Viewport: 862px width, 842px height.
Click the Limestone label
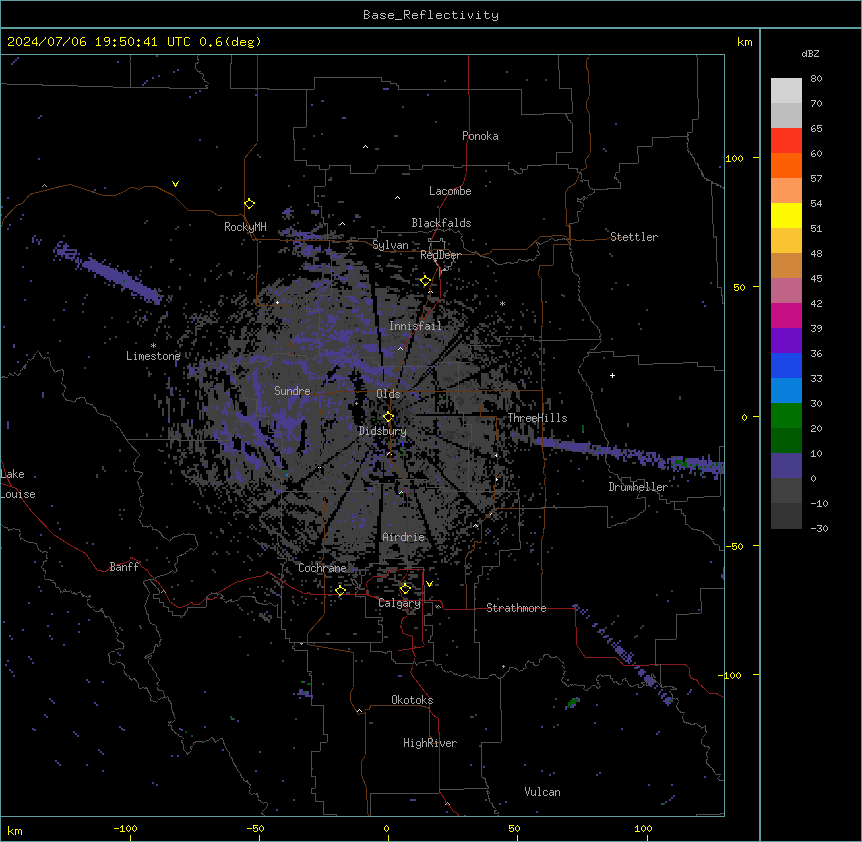[x=153, y=356]
